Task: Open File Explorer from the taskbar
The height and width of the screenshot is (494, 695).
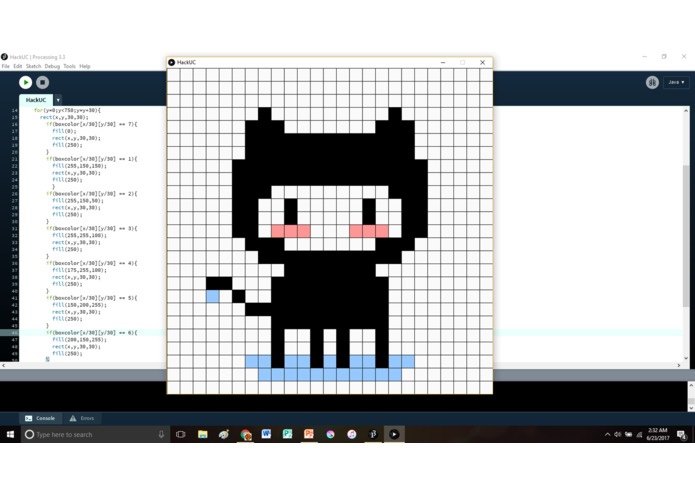Action: [203, 434]
